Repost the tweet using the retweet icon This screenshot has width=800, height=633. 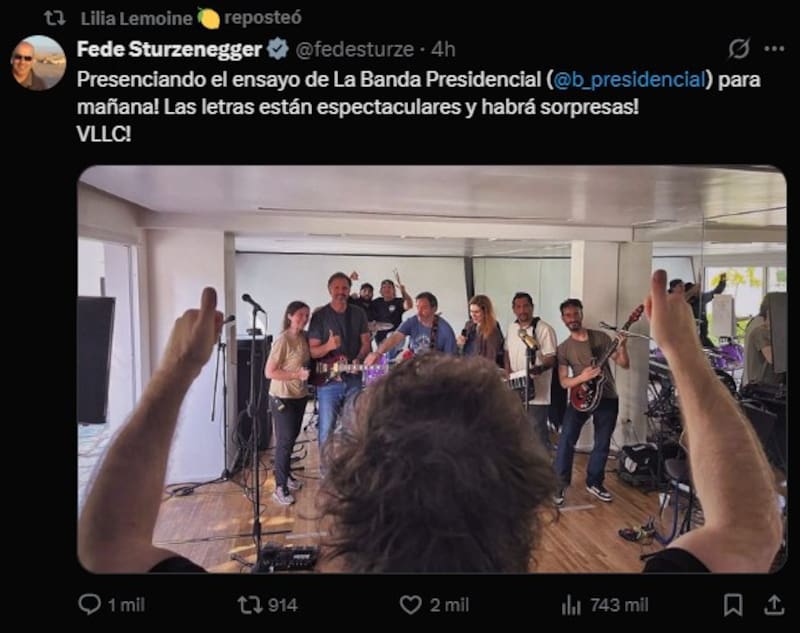(x=249, y=604)
